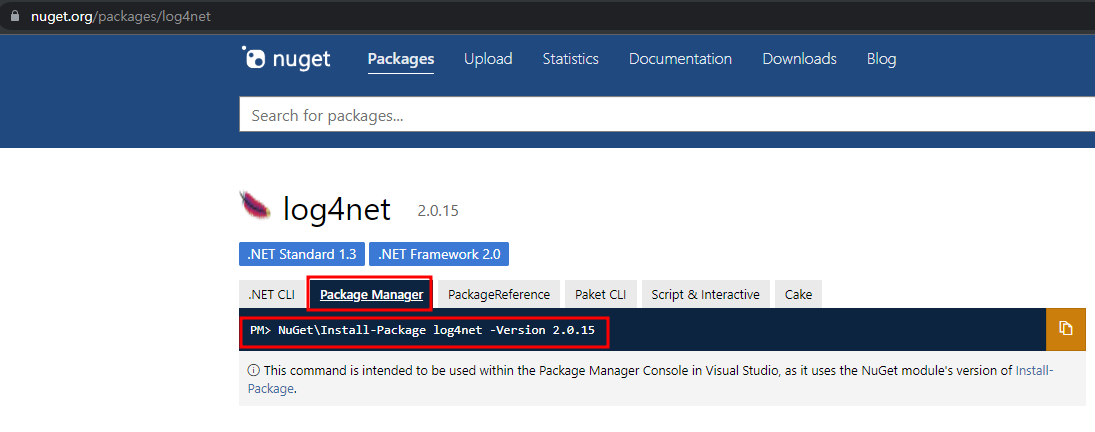Focus the Search for packages field

pyautogui.click(x=667, y=115)
